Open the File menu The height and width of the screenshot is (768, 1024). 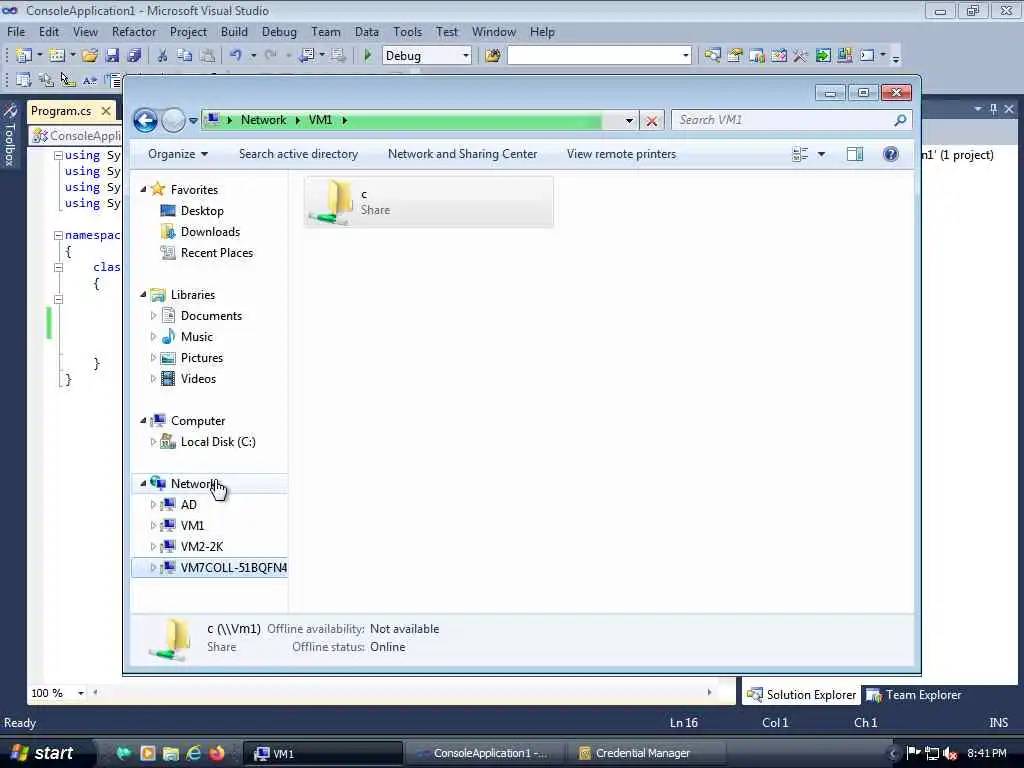click(x=16, y=32)
